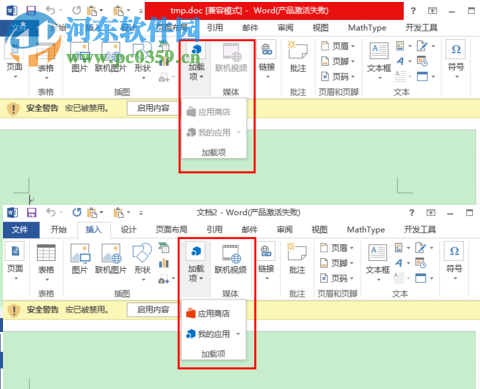Switch to the 开始 tab in the 文档2 window
This screenshot has width=480, height=389.
point(59,229)
